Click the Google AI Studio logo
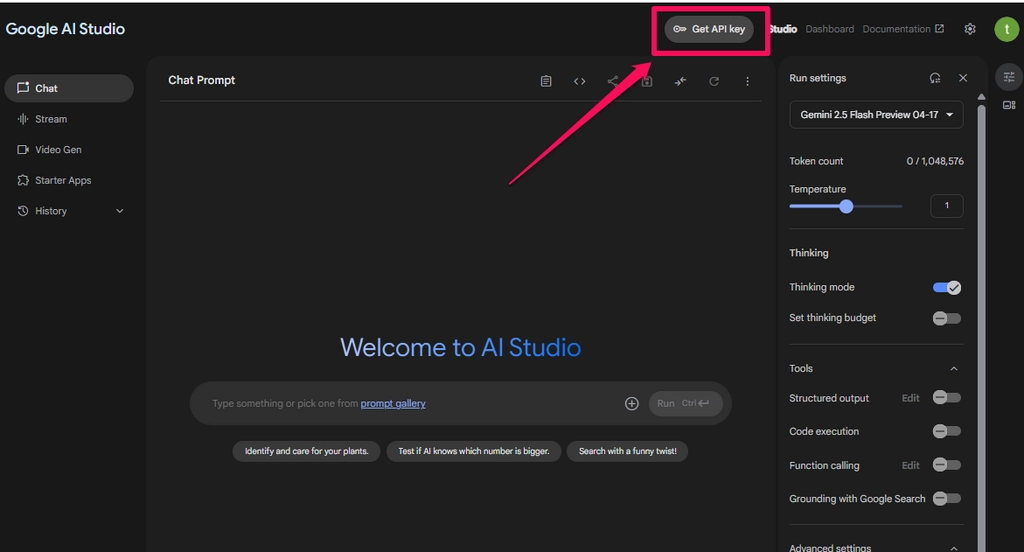 click(65, 29)
